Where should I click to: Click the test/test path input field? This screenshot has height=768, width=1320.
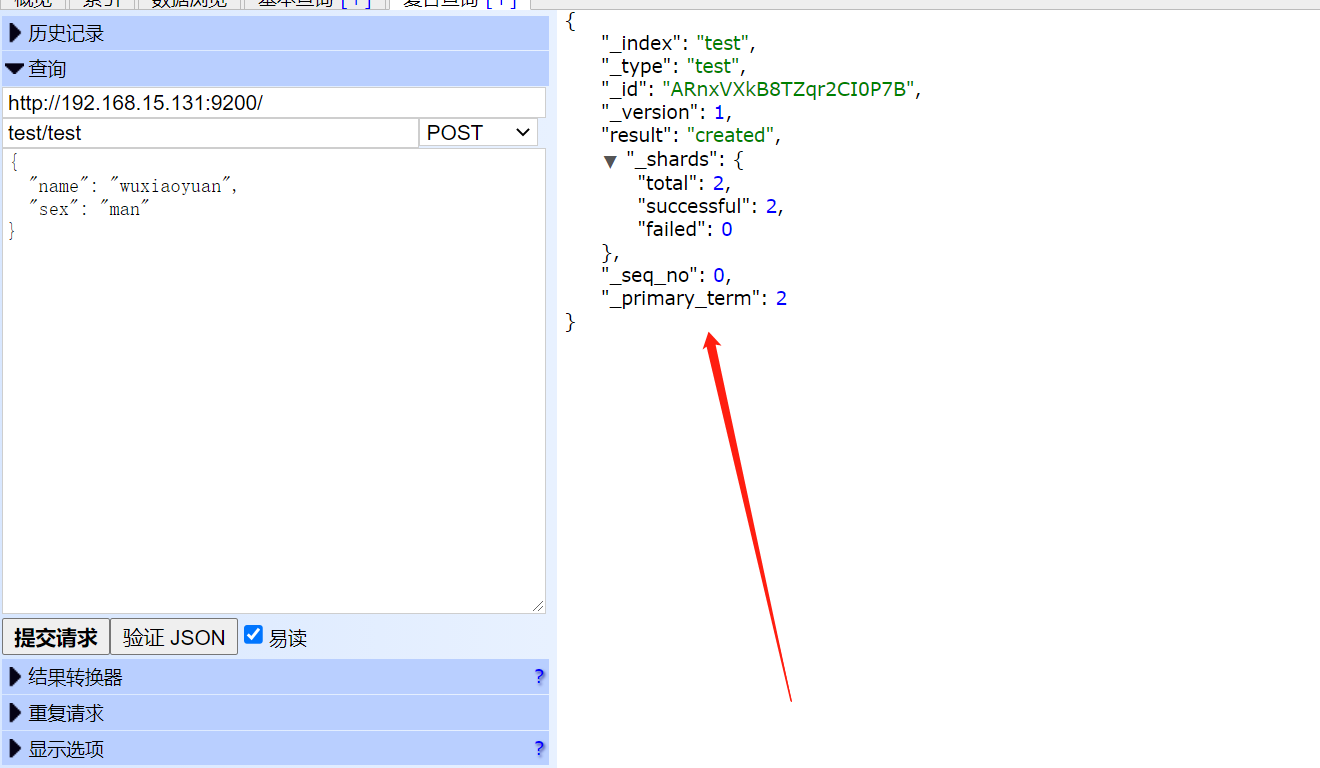coord(209,132)
